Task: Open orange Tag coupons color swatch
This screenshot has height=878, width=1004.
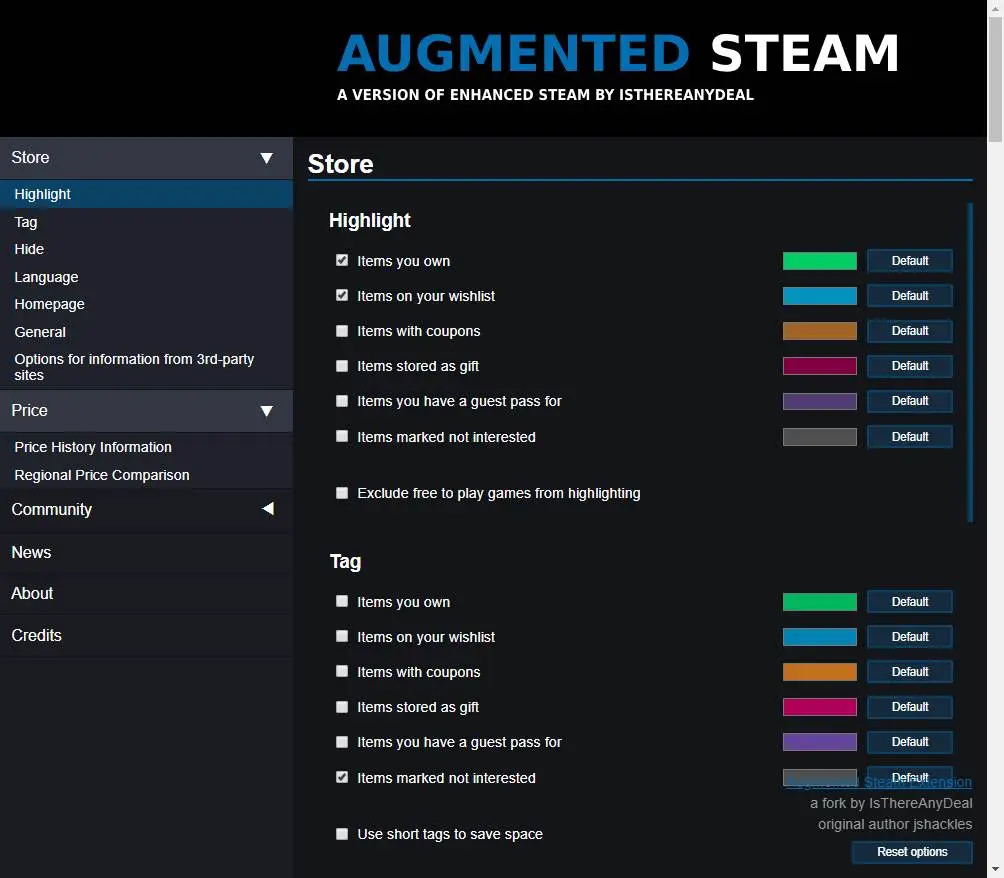Action: click(x=820, y=672)
